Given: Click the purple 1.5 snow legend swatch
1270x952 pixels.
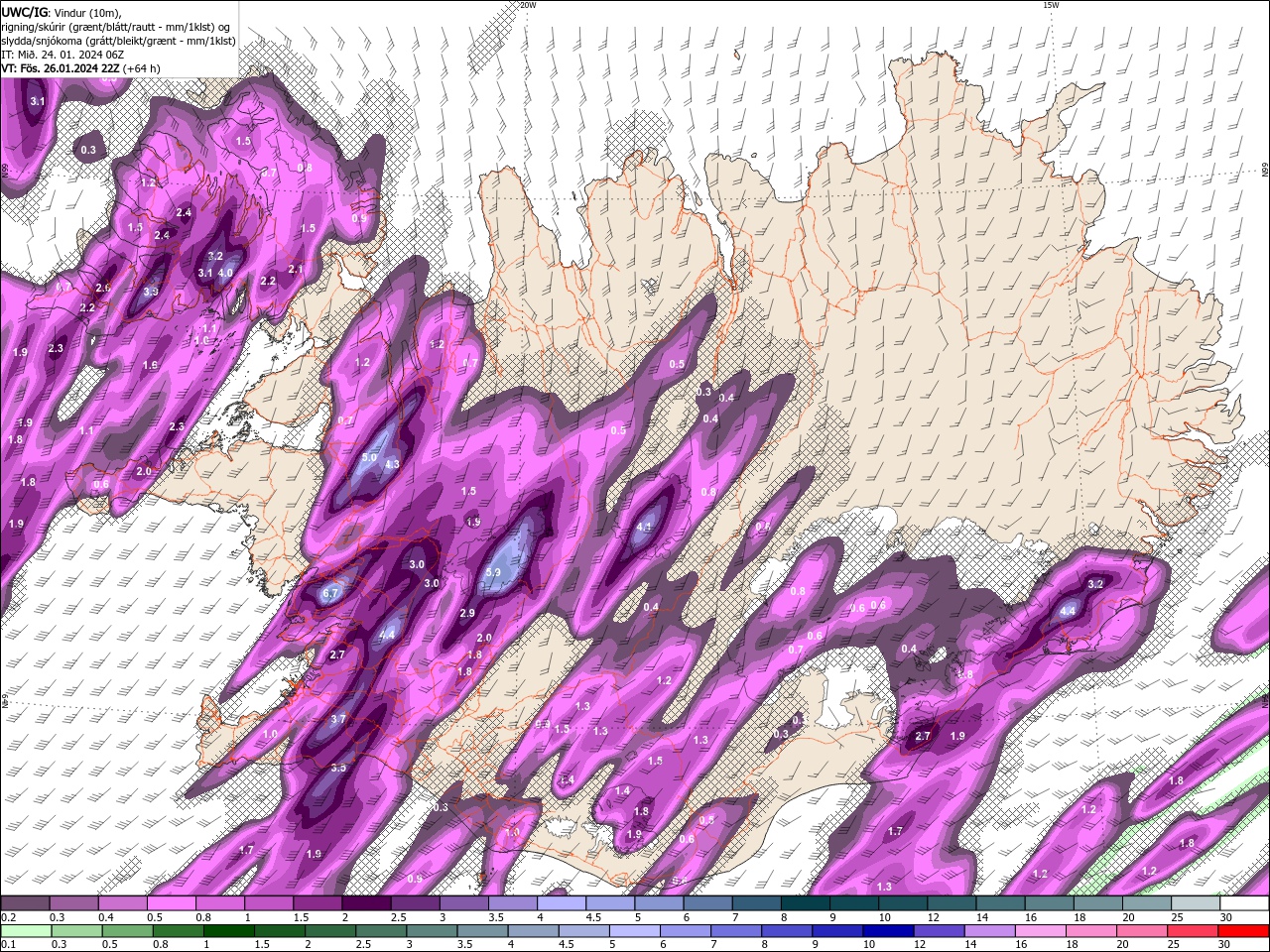Looking at the screenshot, I should [317, 903].
